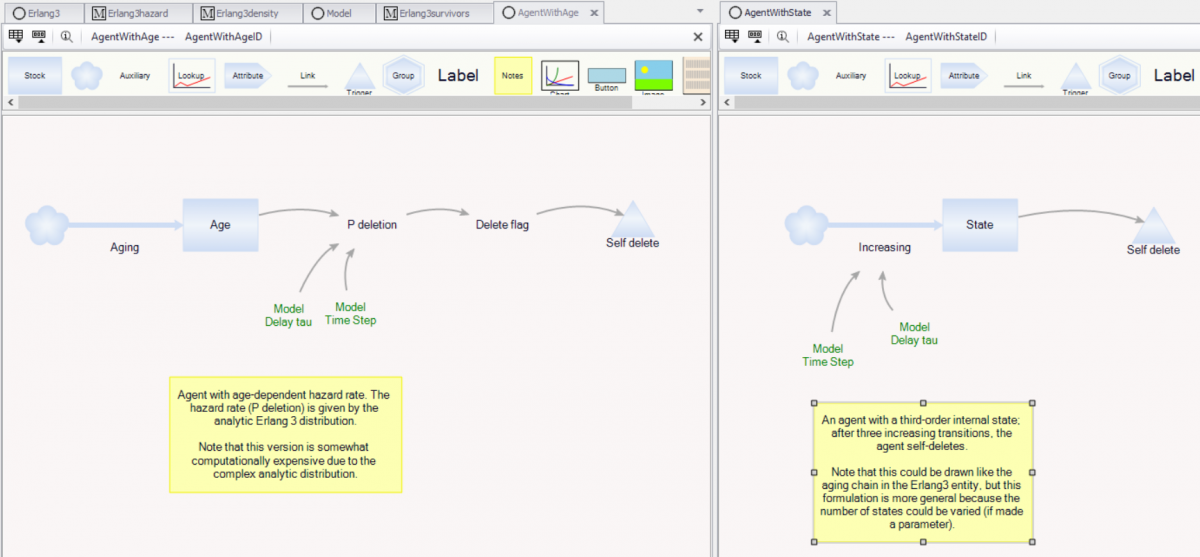Viewport: 1200px width, 557px height.
Task: Select the Stock tool in AgentWithAge palette
Action: pyautogui.click(x=35, y=76)
